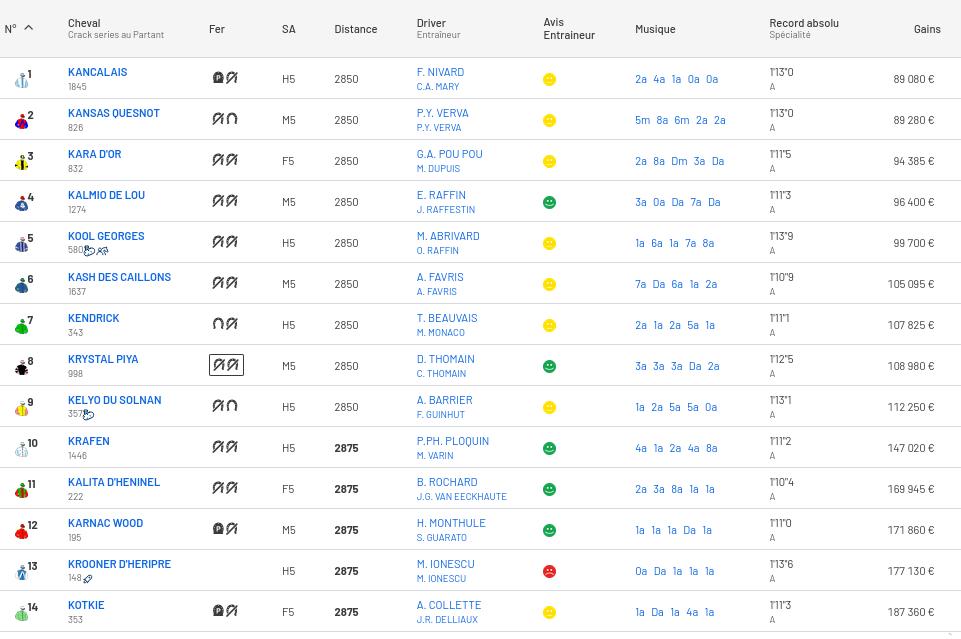The height and width of the screenshot is (639, 961).
Task: Click the tag icon below KROONER D'HERIPRE
Action: (88, 579)
